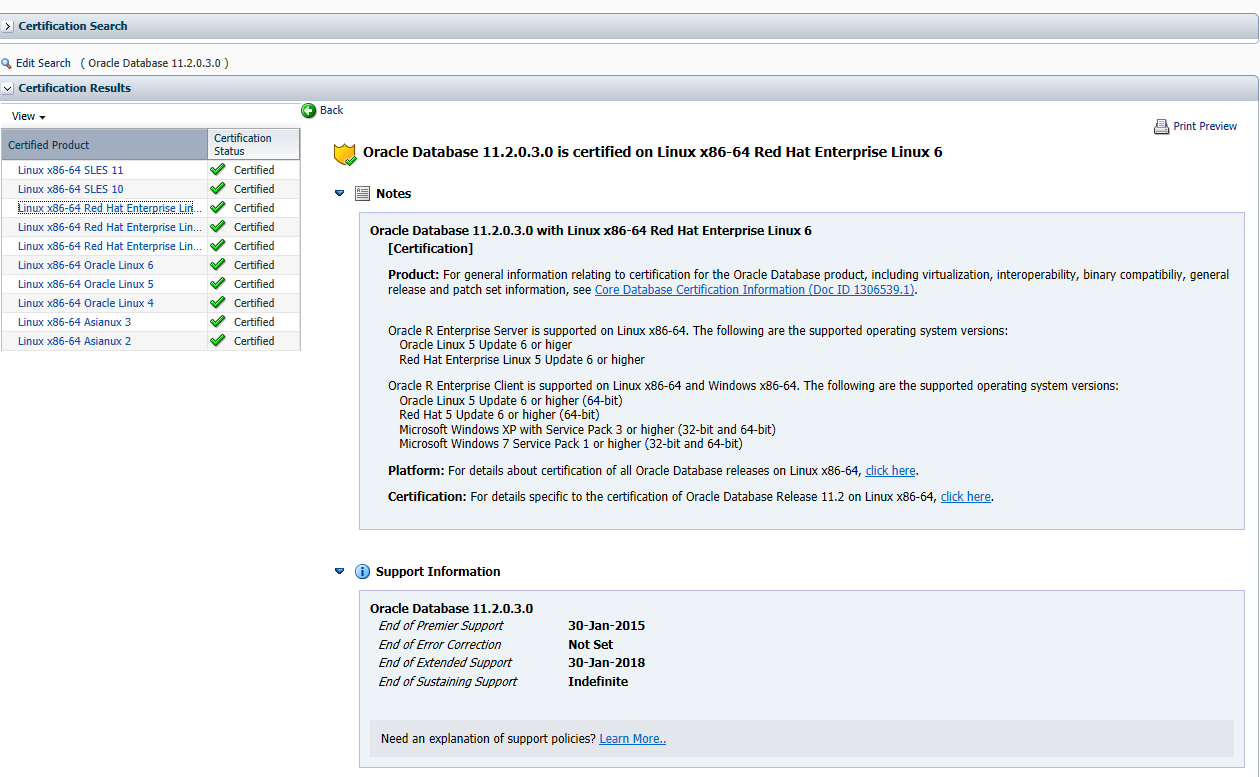This screenshot has width=1260, height=777.
Task: Click the 'Certified' status text for Asianux 2
Action: point(254,341)
